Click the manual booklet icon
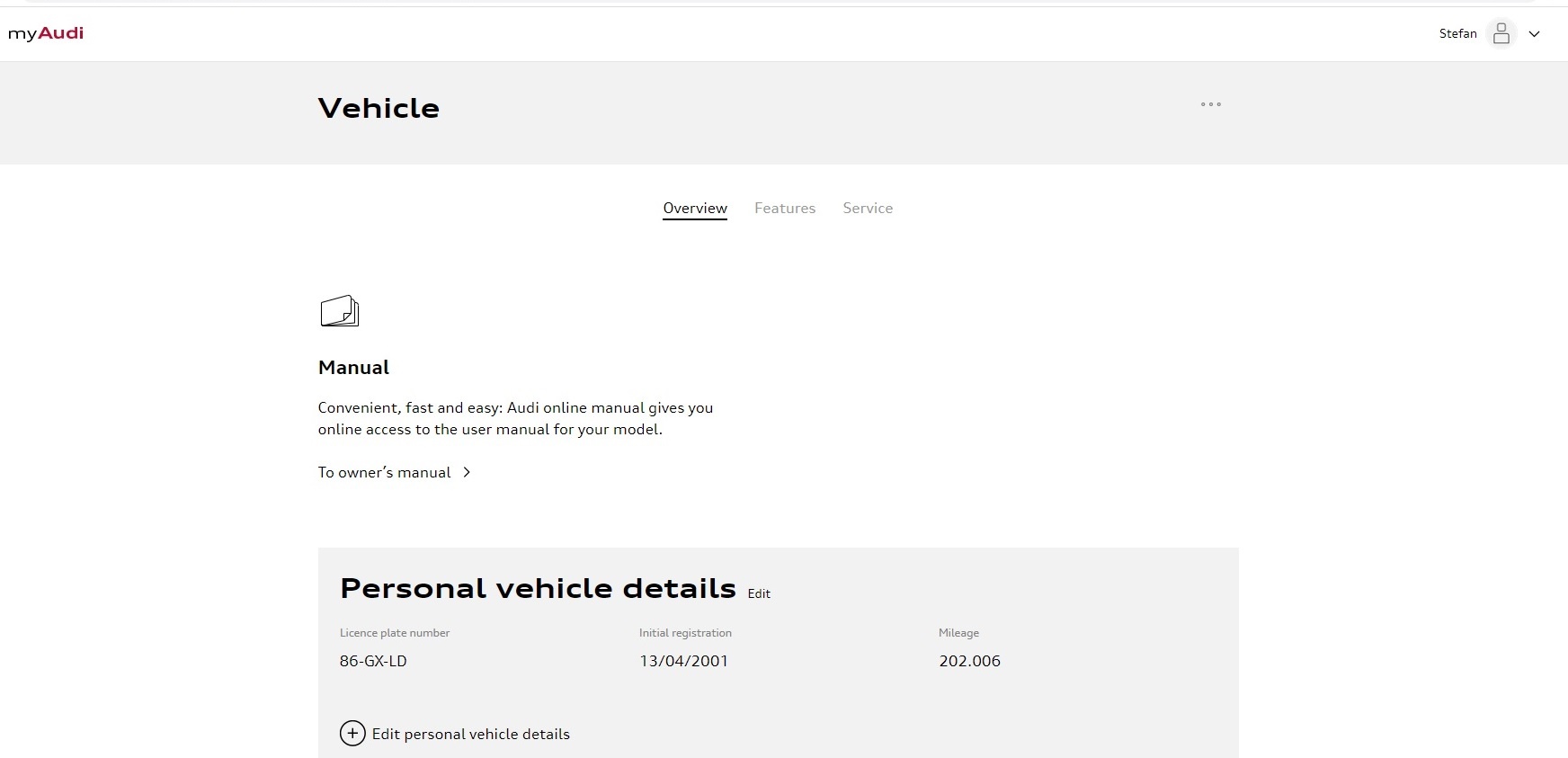 click(340, 311)
